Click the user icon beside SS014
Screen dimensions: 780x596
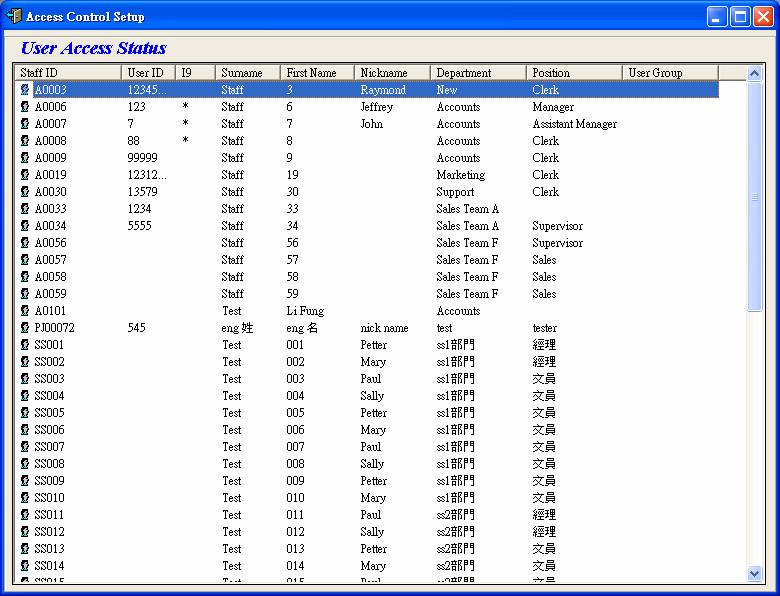tap(25, 565)
